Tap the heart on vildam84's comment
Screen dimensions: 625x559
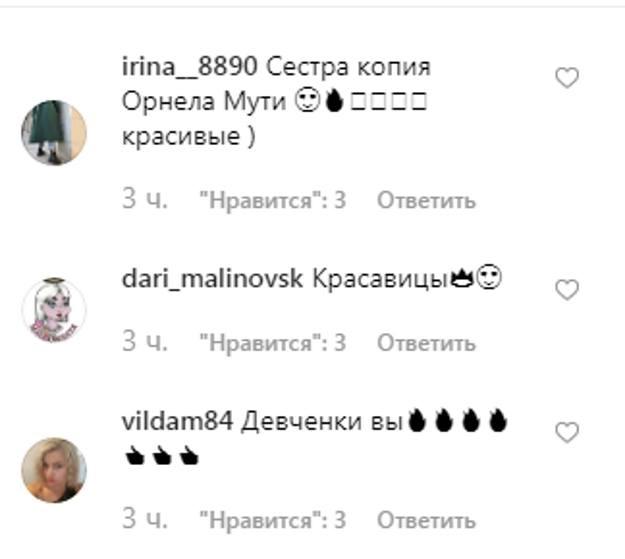pos(567,432)
